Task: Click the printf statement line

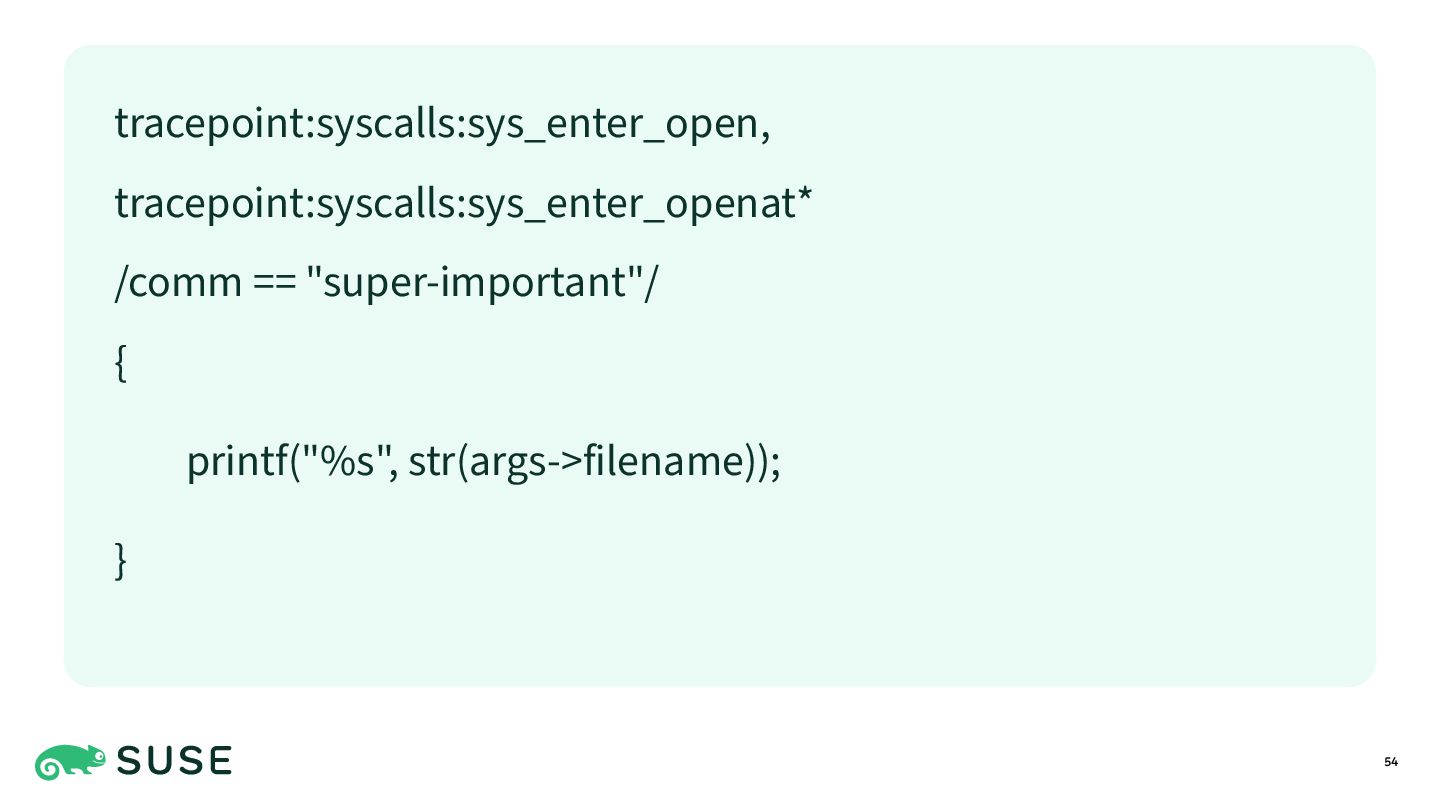Action: pos(483,462)
